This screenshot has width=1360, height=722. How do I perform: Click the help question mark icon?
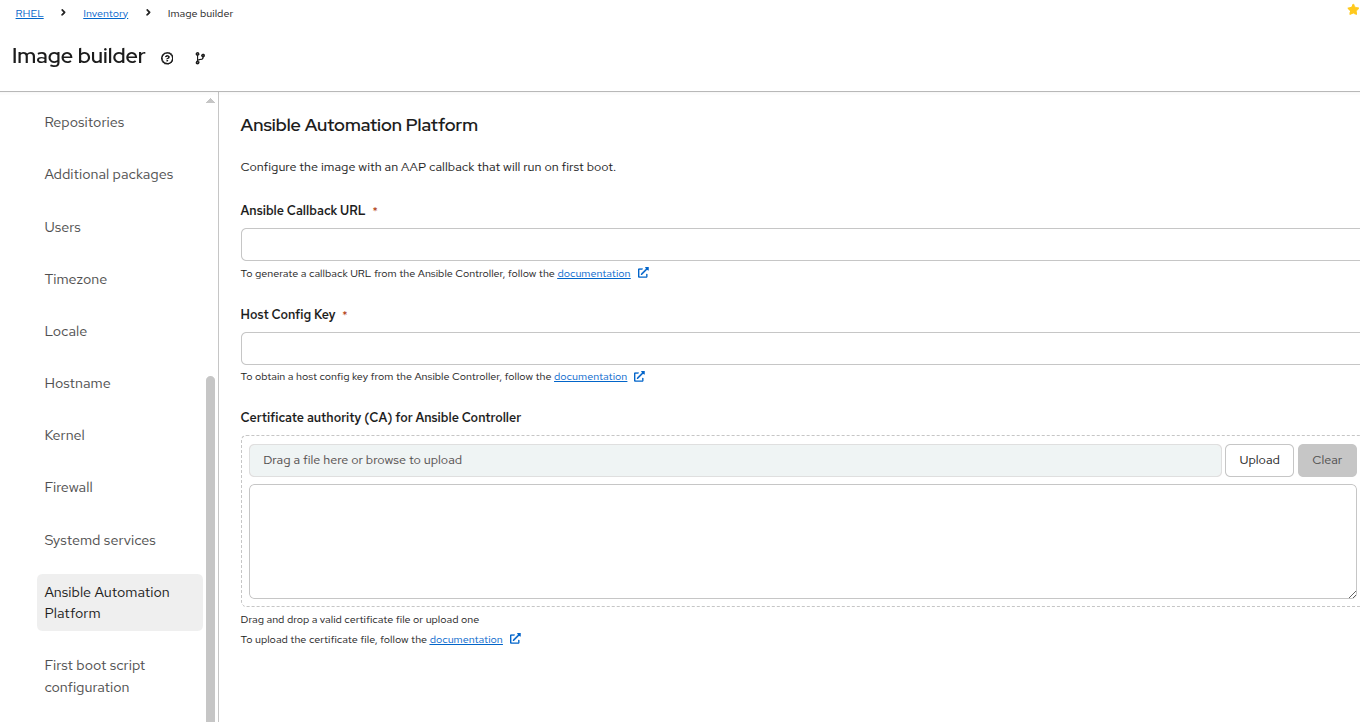[x=167, y=58]
